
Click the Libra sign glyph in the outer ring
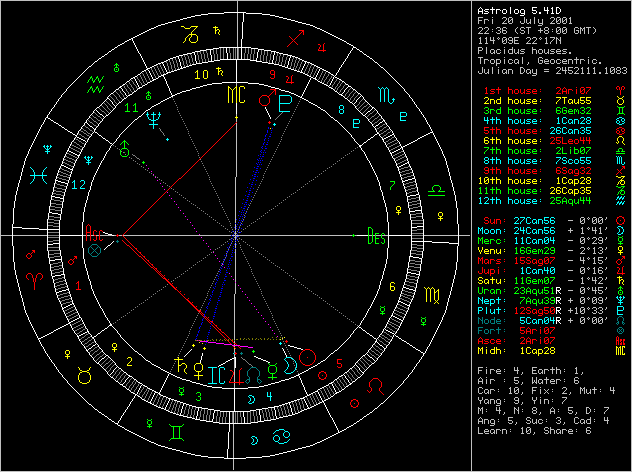[436, 191]
